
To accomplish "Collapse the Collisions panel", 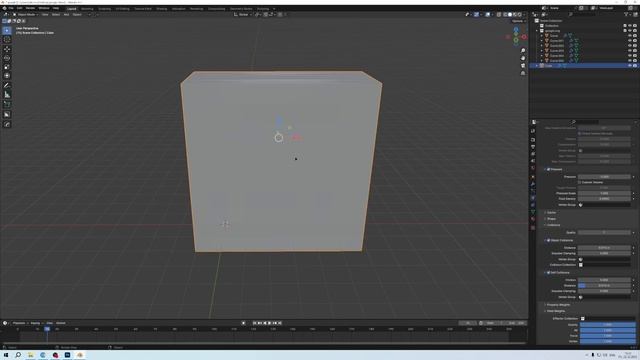I will 553,225.
